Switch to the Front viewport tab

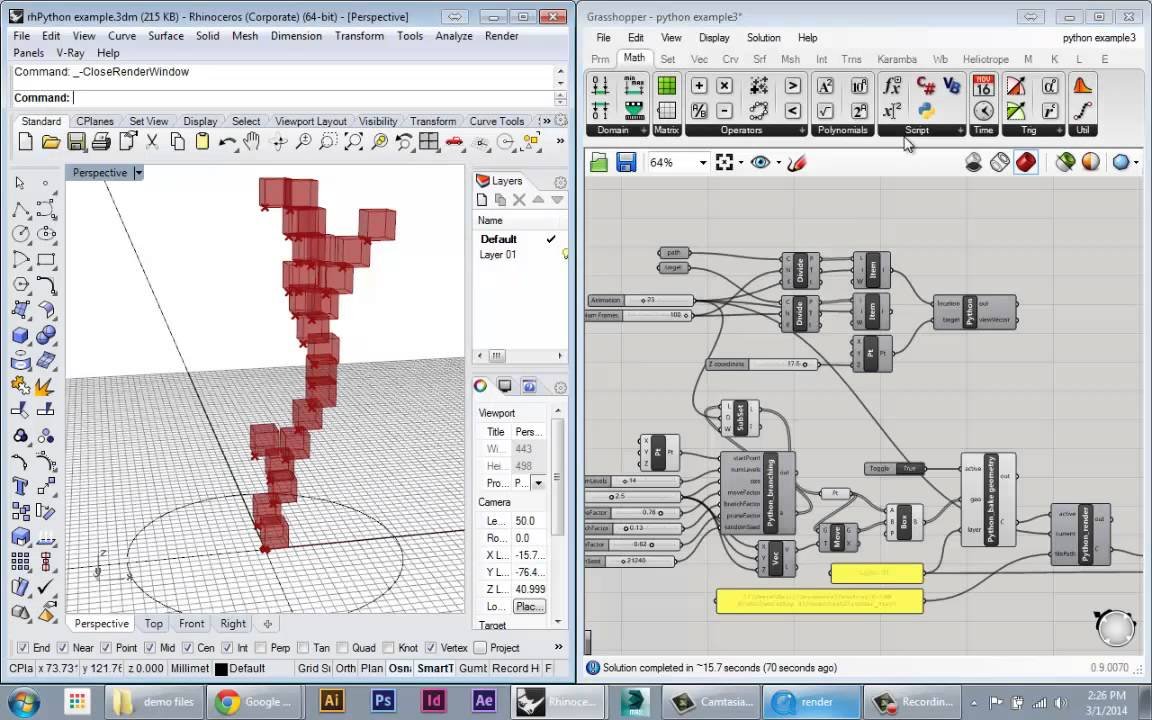[192, 624]
